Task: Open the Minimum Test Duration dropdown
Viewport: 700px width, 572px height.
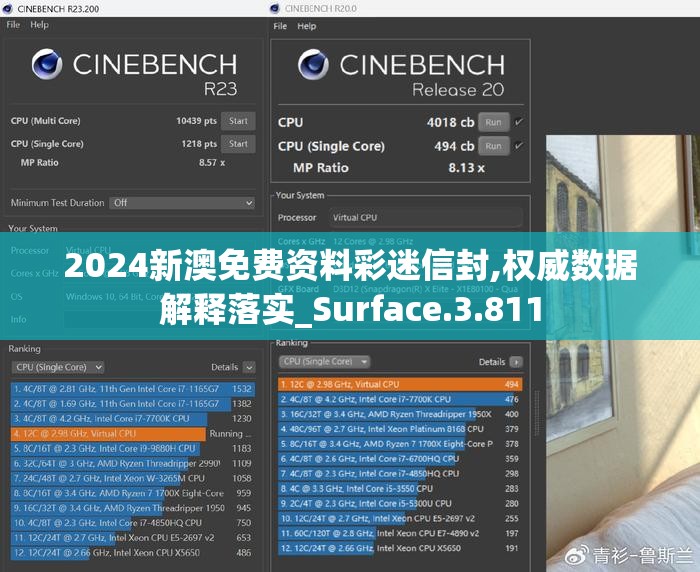Action: pos(182,203)
